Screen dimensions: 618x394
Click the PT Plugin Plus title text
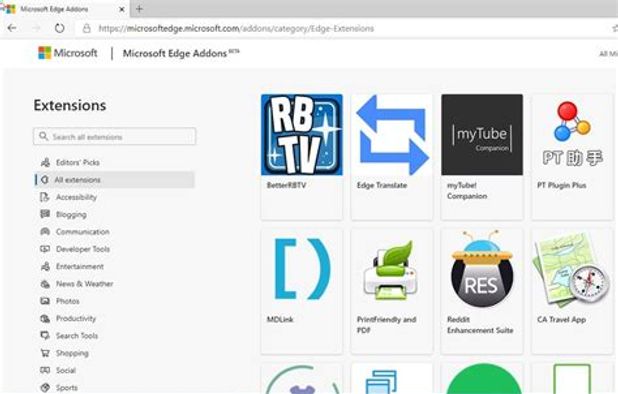pos(562,185)
